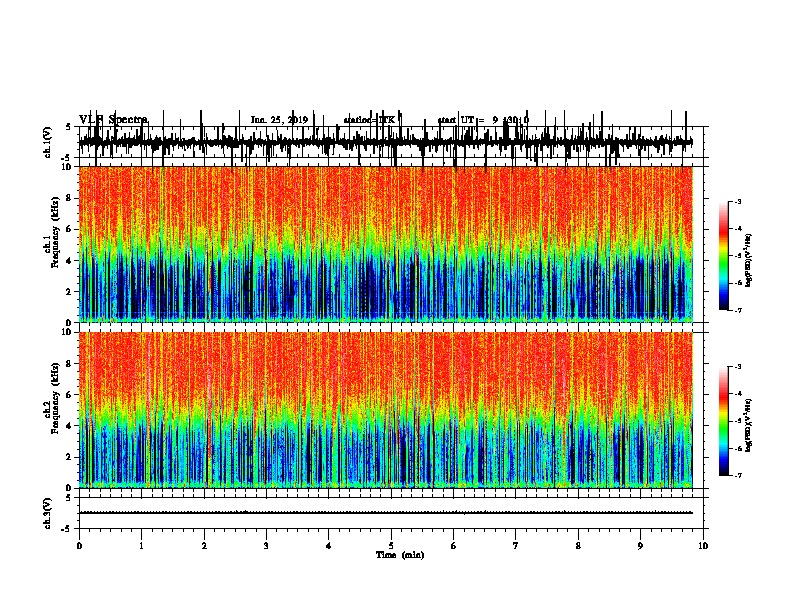792x612 pixels.
Task: Click time axis tick label "4"
Action: click(x=329, y=546)
